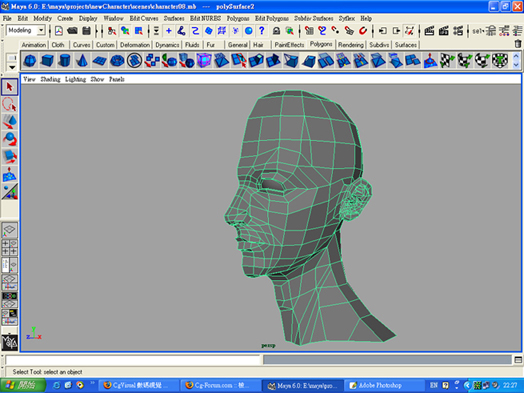Switch to single perspective view layout

9,230
